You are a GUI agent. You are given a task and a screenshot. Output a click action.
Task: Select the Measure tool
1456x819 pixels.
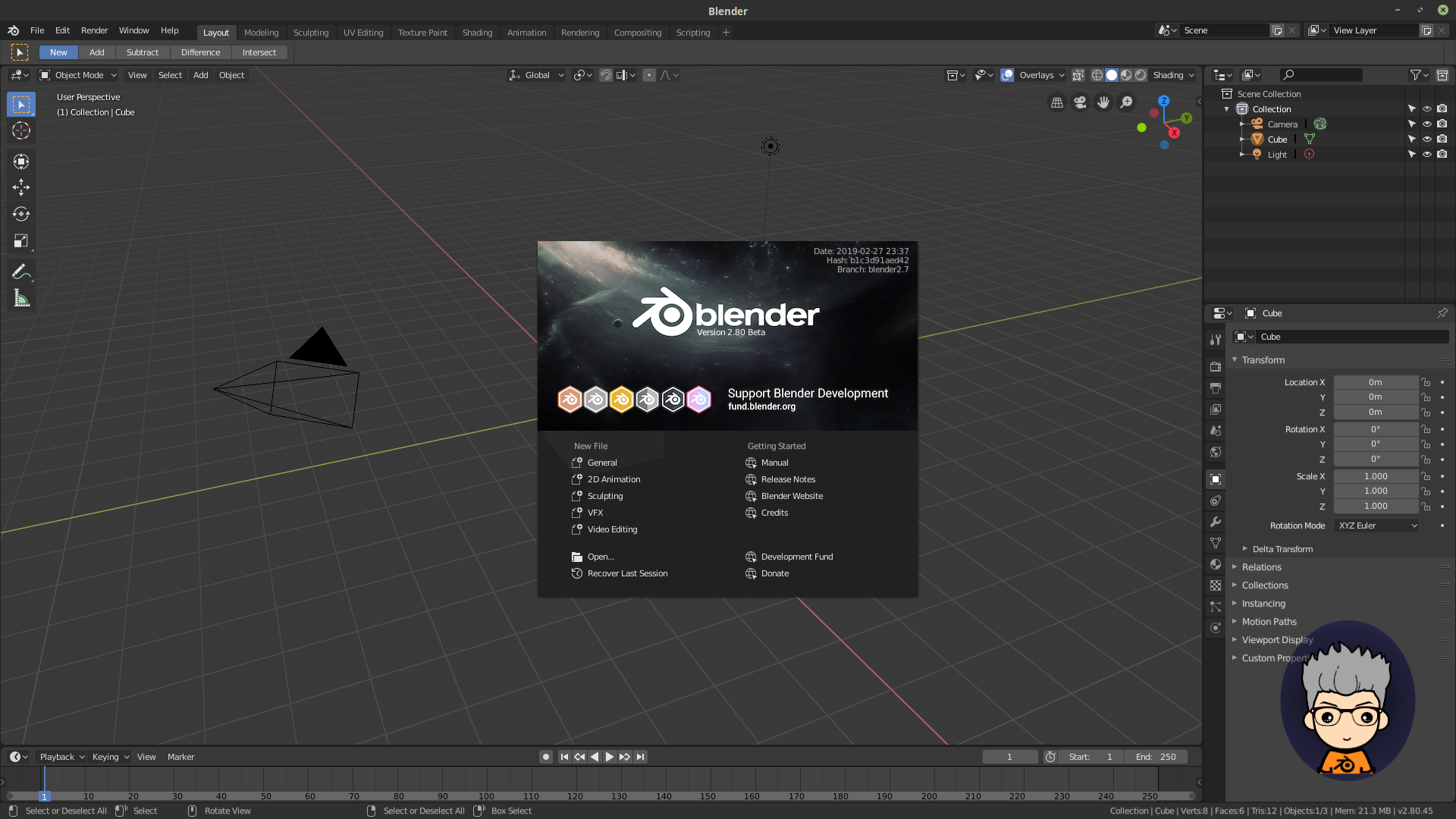pyautogui.click(x=21, y=299)
